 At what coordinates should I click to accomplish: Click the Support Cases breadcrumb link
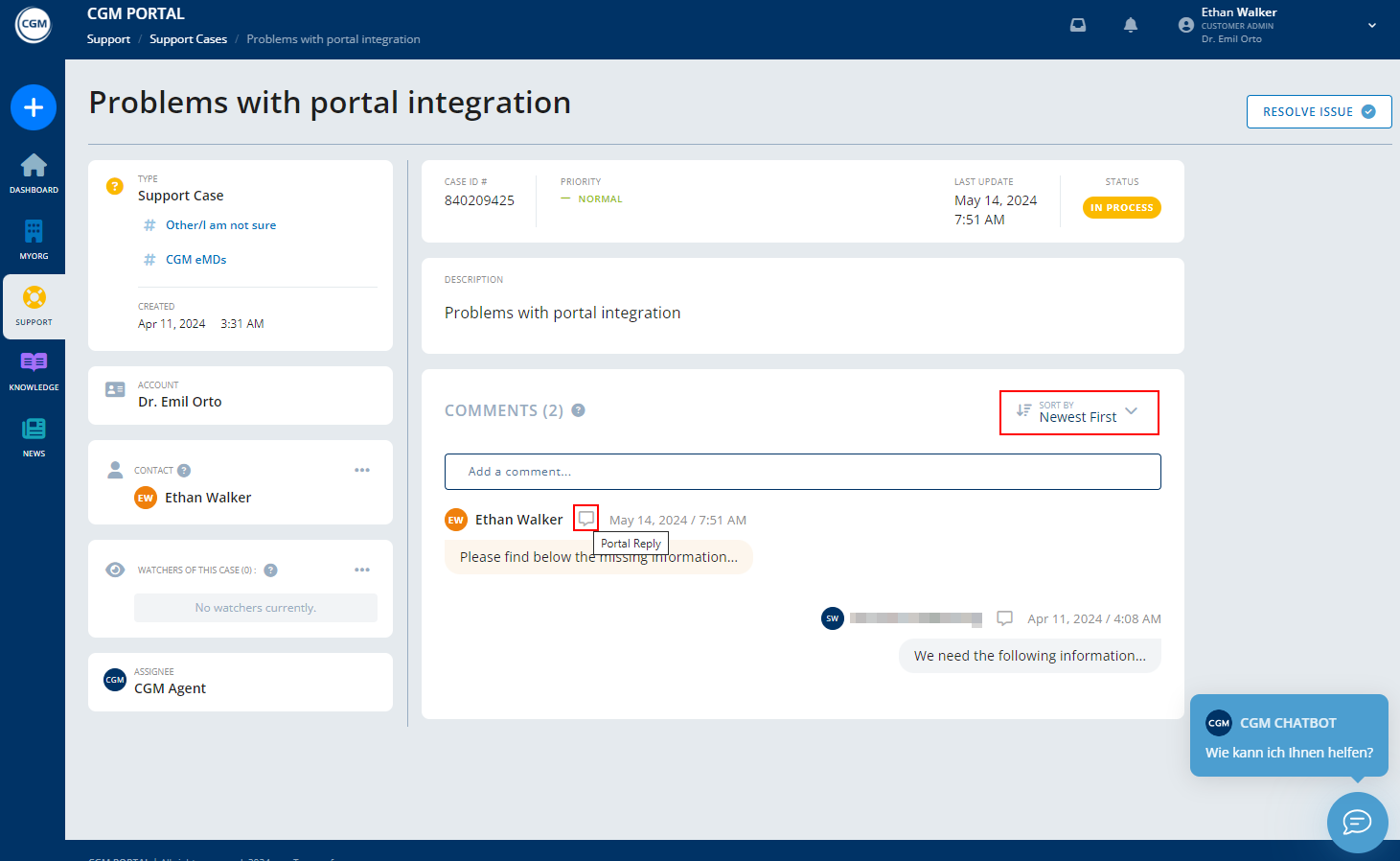tap(188, 39)
